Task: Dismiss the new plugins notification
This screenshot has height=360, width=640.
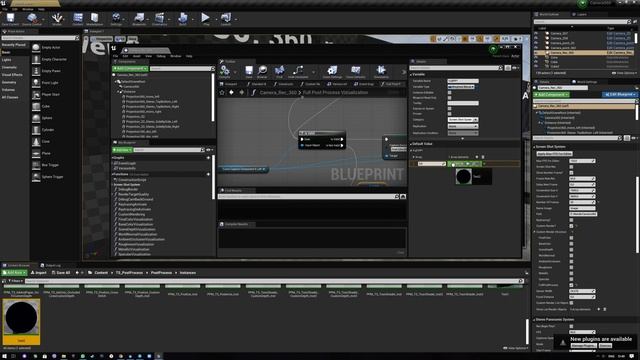Action: coord(605,346)
